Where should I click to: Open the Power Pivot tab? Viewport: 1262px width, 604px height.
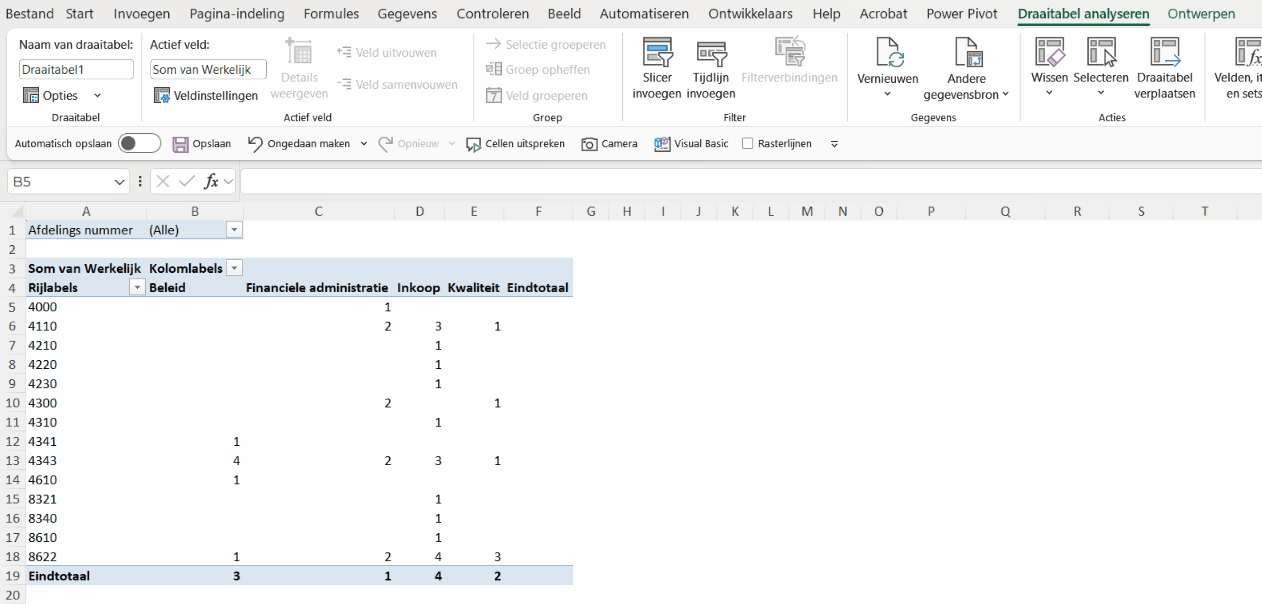(962, 14)
